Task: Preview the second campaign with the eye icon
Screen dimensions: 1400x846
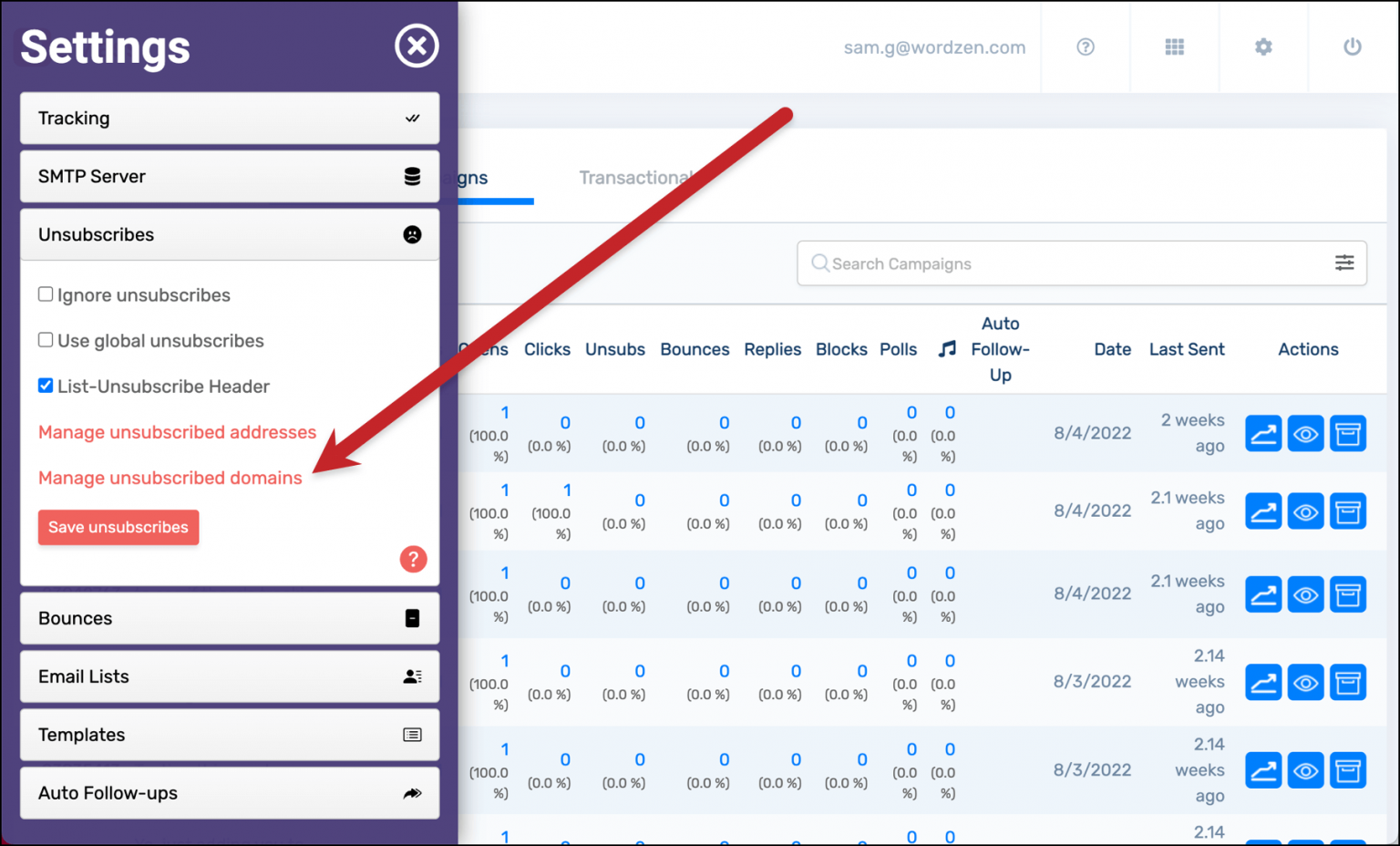Action: point(1305,511)
